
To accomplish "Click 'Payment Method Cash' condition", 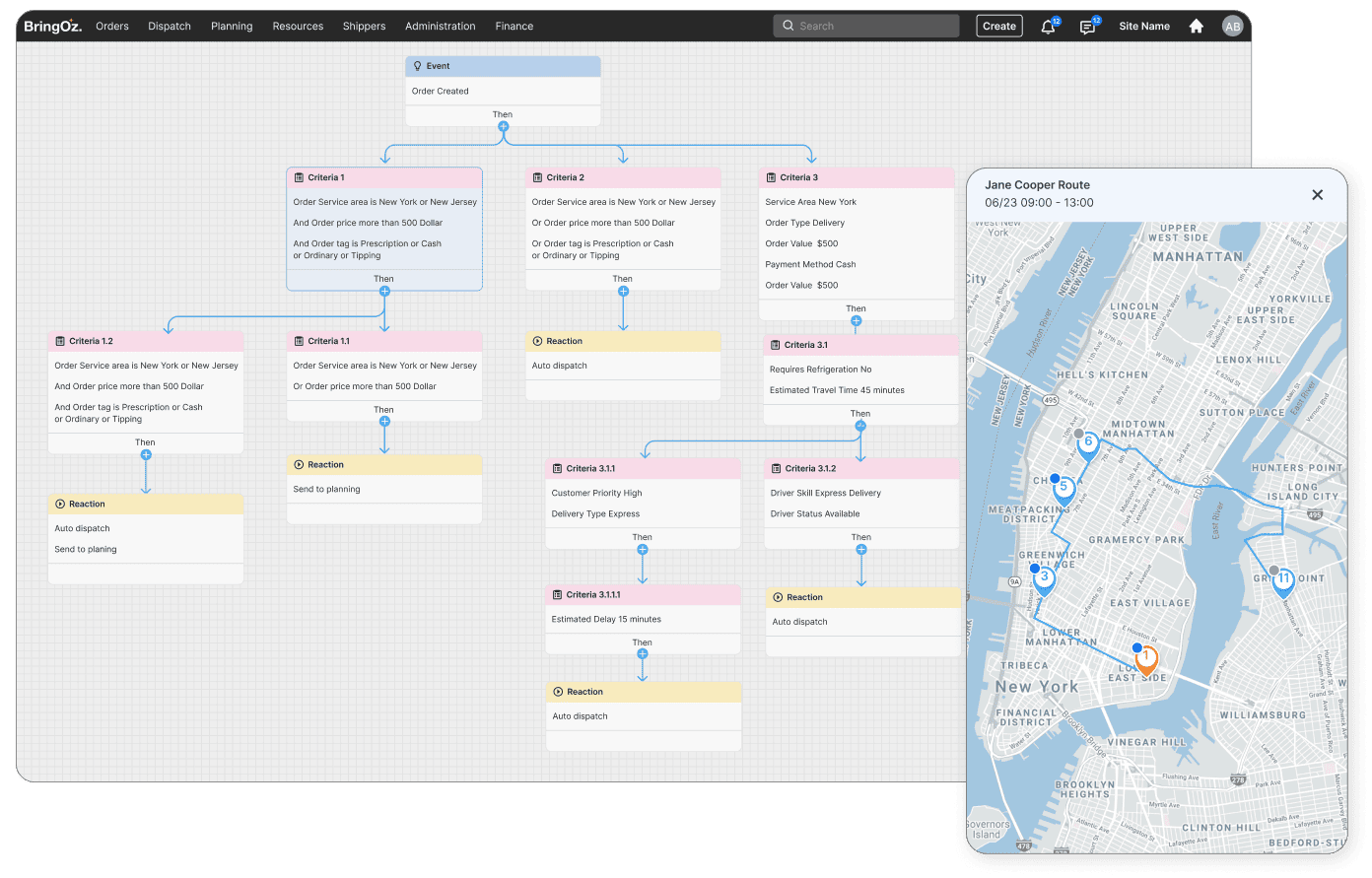I will [810, 265].
